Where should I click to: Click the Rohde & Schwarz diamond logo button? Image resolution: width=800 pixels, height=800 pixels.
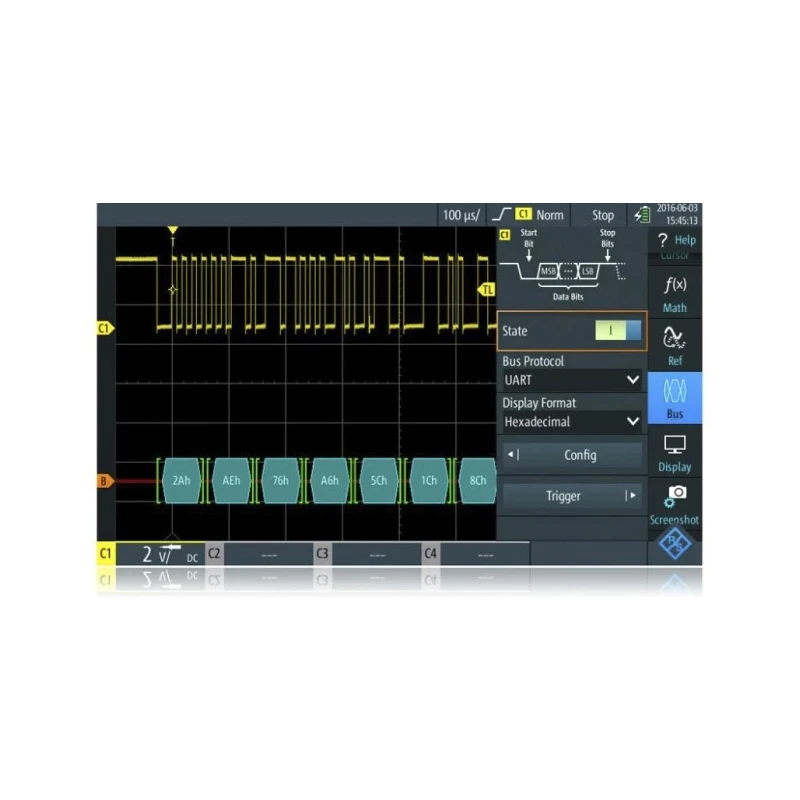(x=675, y=545)
